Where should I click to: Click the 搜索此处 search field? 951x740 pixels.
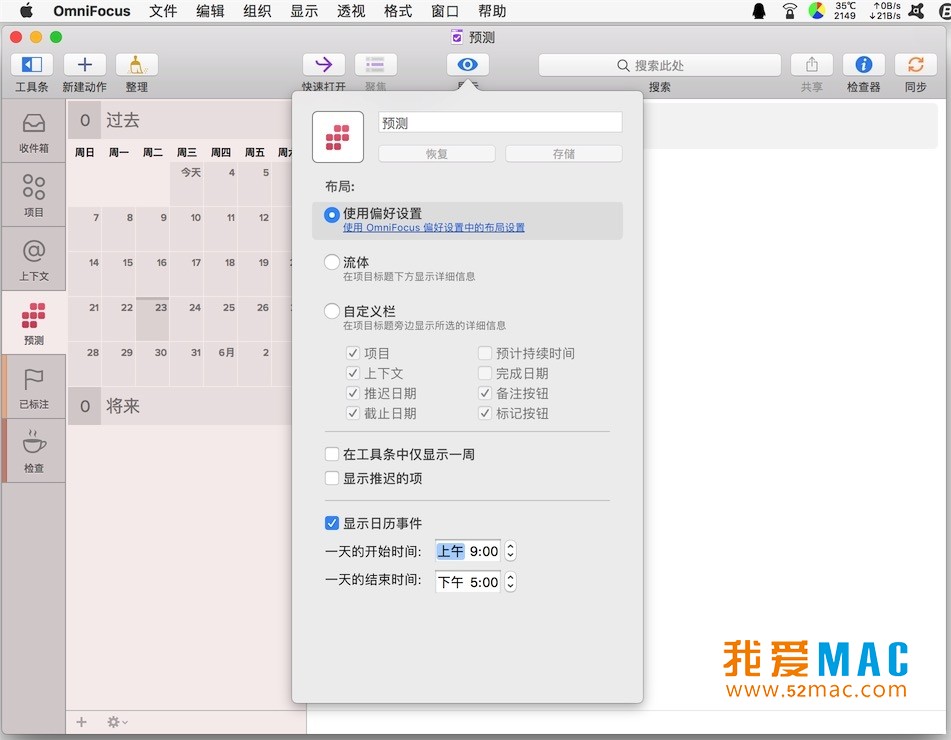point(660,65)
